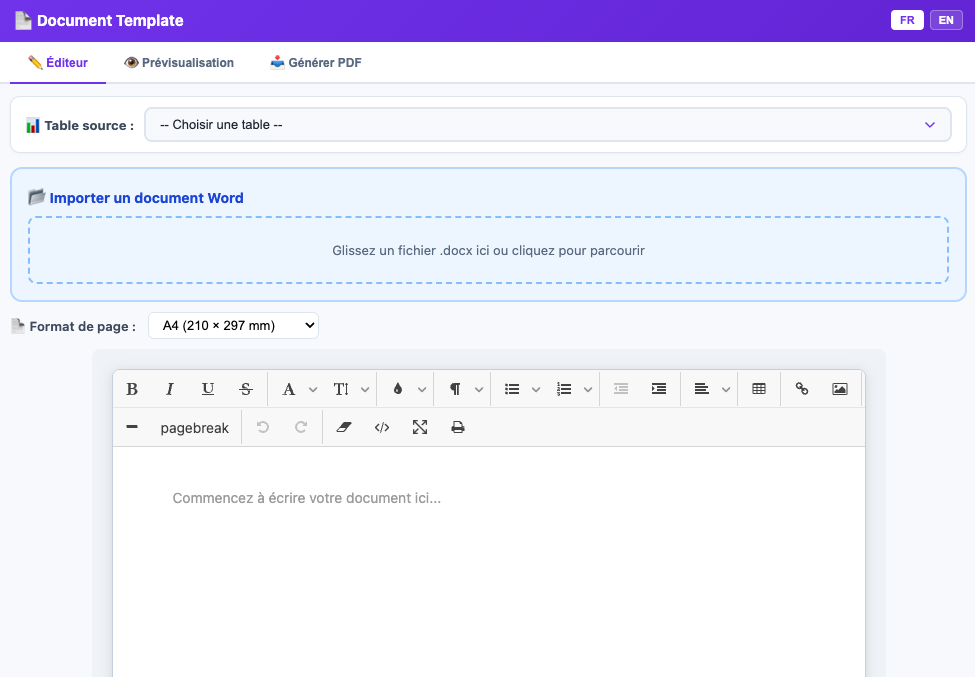Open the page format selector

click(x=233, y=325)
